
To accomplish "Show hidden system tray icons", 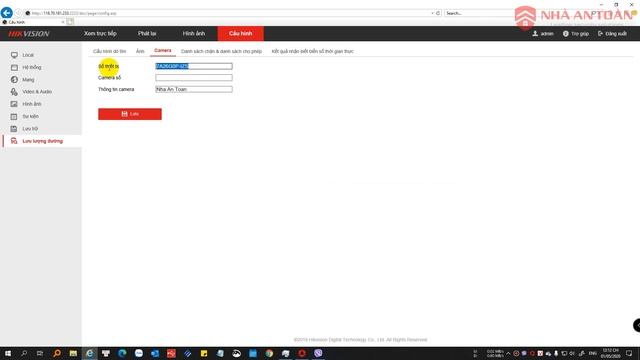I will [508, 353].
